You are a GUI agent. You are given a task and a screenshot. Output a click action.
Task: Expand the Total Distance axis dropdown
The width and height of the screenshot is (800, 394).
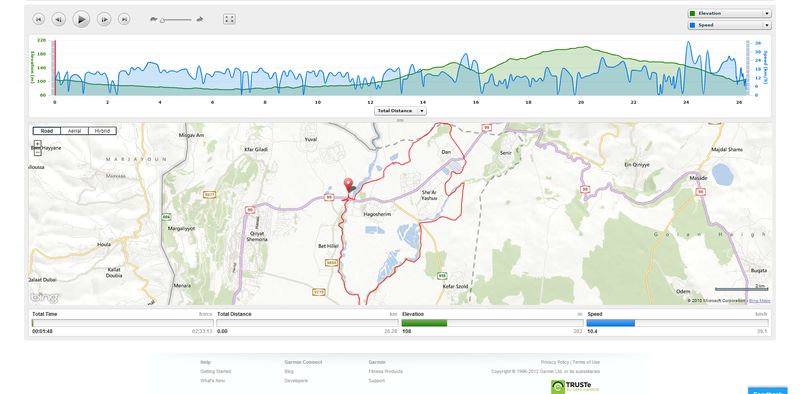point(400,111)
